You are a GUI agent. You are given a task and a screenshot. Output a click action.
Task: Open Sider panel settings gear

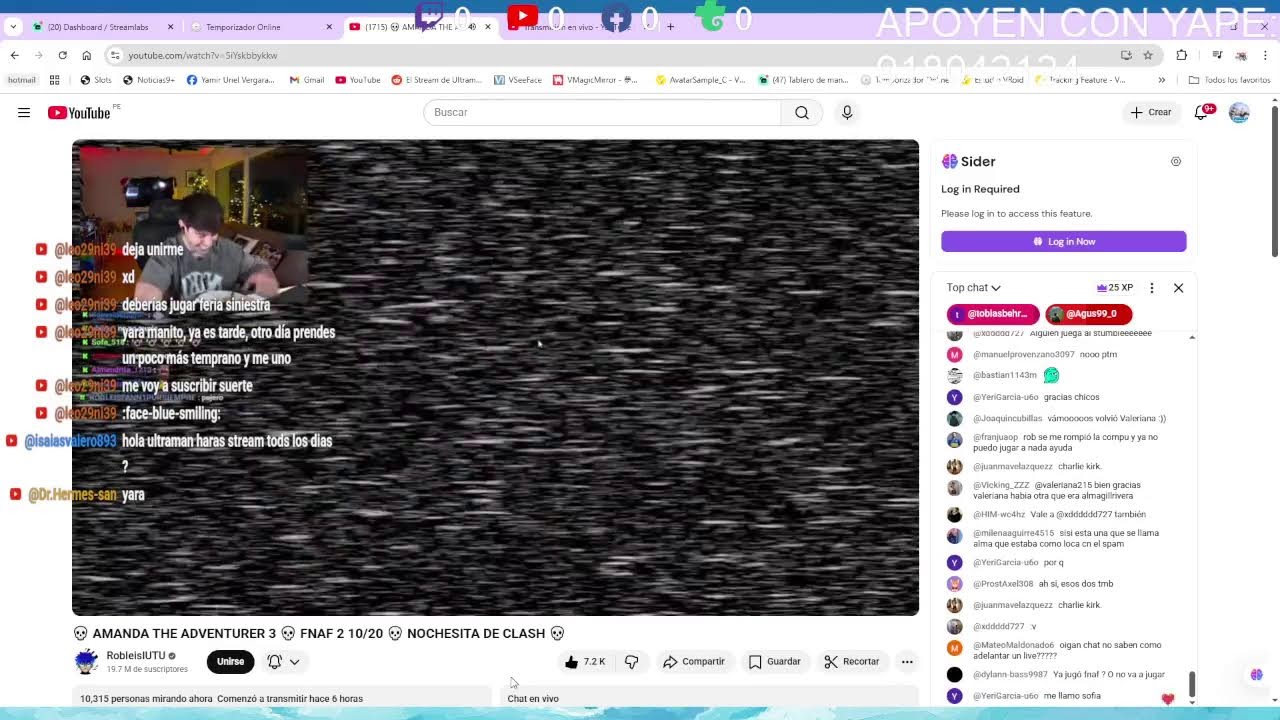pos(1176,162)
